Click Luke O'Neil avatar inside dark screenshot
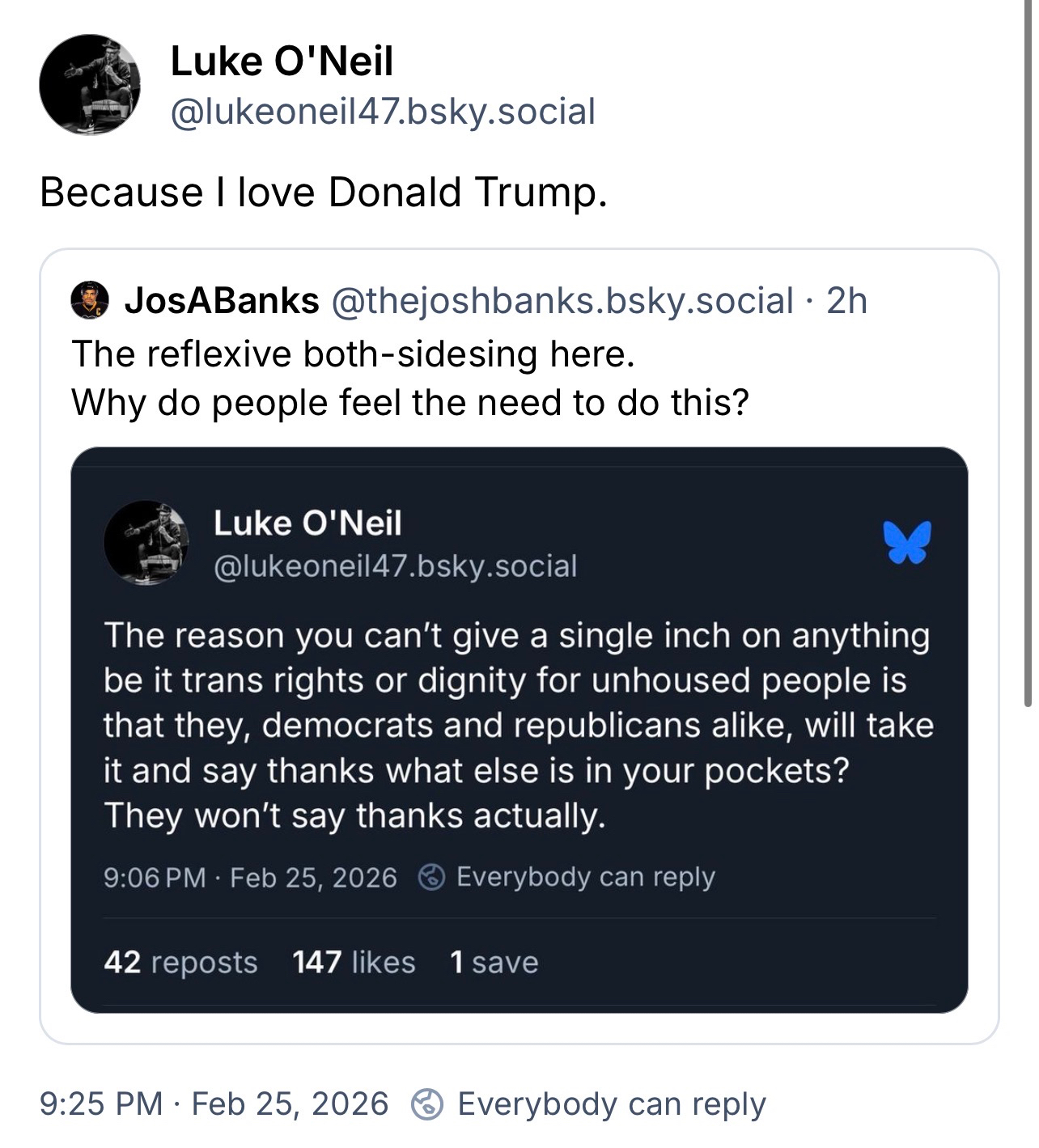The width and height of the screenshot is (1039, 1148). point(146,542)
